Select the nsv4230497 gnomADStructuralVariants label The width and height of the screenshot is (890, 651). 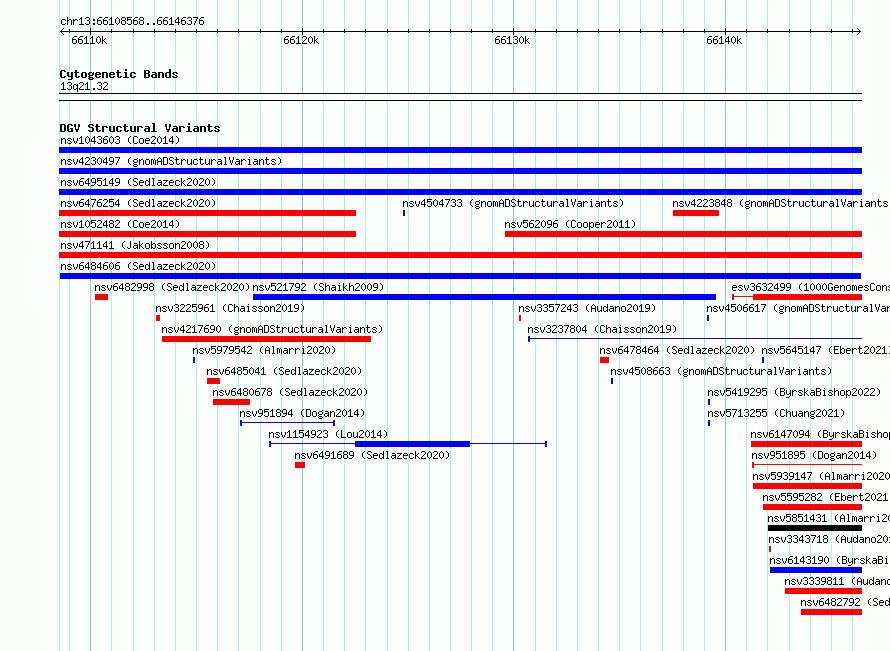click(171, 161)
